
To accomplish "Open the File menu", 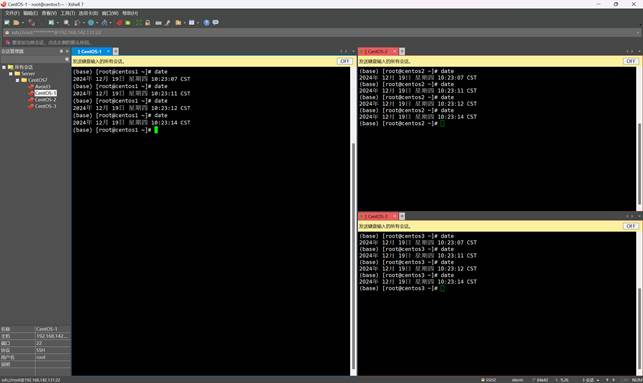I will click(12, 13).
